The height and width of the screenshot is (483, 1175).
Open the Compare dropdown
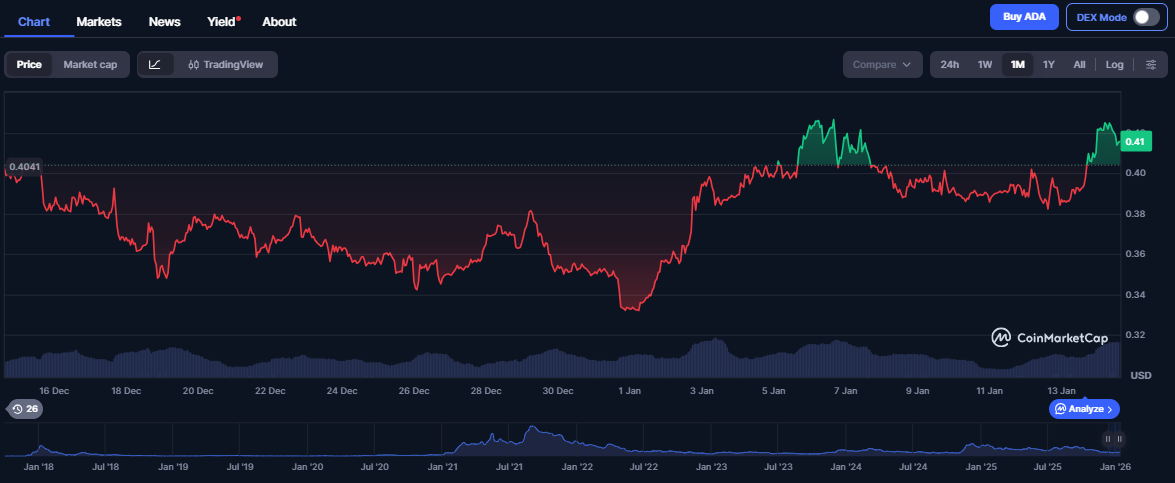click(882, 64)
